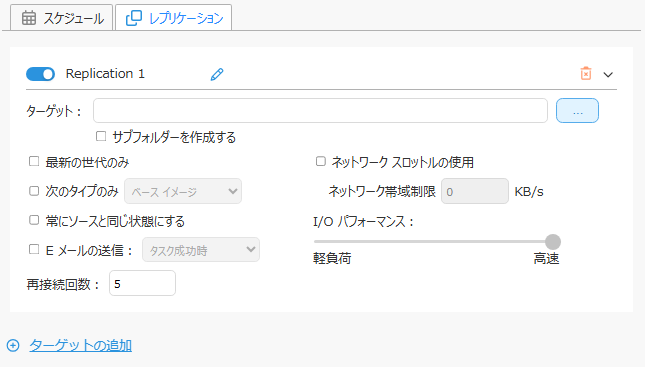The width and height of the screenshot is (645, 367).
Task: Click the ターゲットの追加 link
Action: (x=81, y=346)
